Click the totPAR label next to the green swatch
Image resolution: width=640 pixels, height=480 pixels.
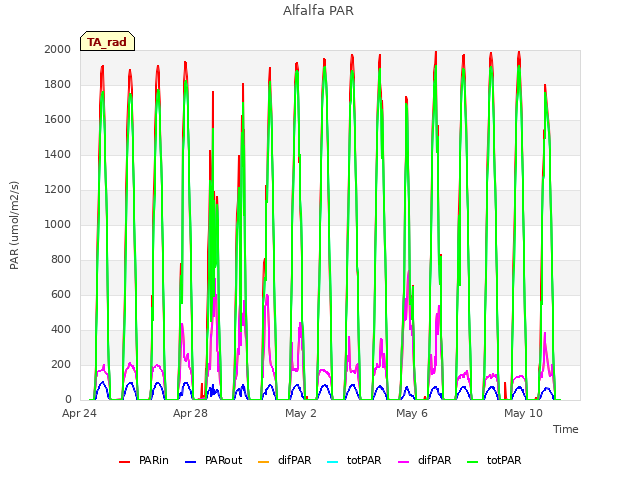(x=504, y=460)
